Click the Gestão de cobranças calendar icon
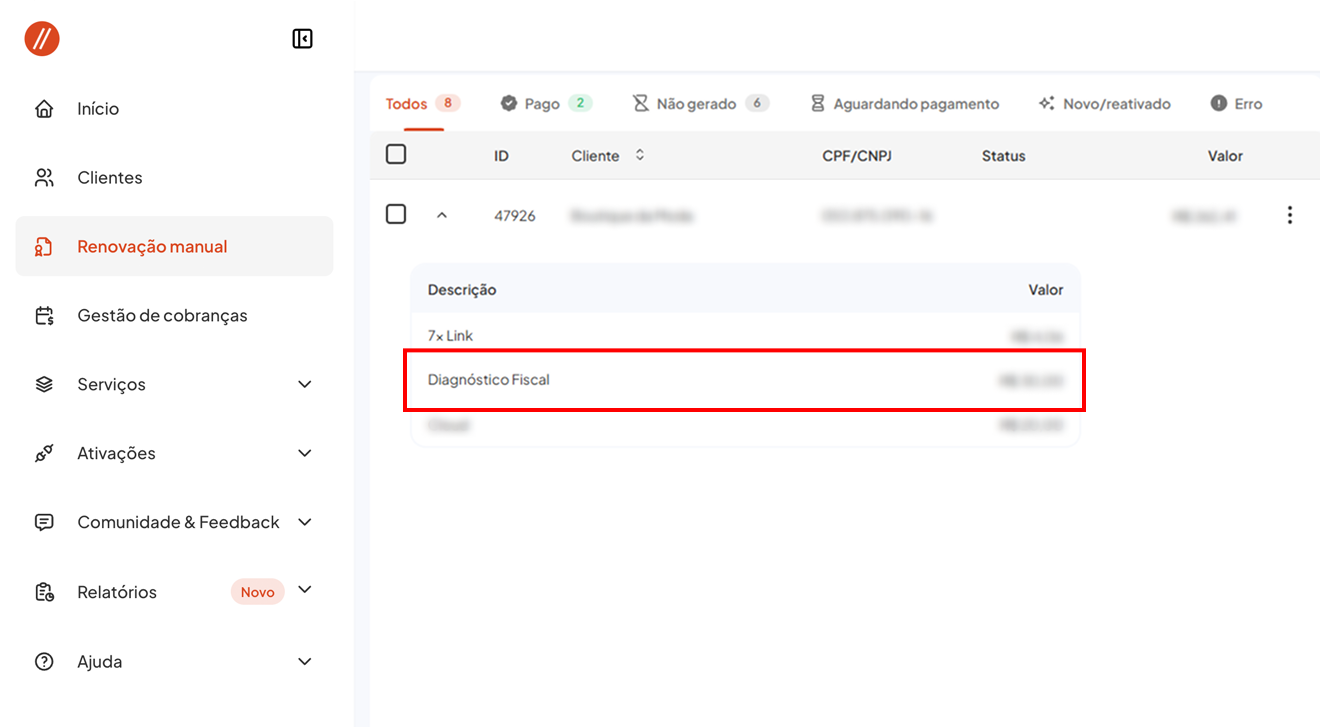Screen dimensions: 1320x727 44,316
